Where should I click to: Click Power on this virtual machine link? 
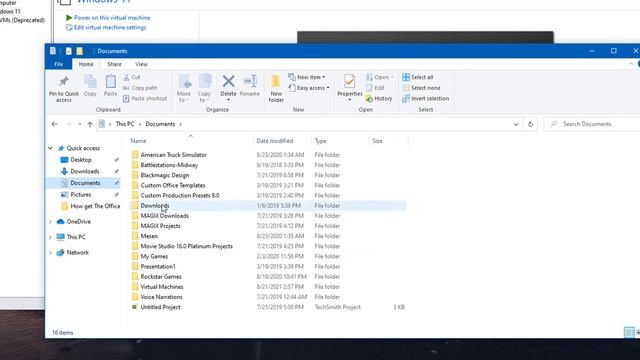(x=112, y=18)
